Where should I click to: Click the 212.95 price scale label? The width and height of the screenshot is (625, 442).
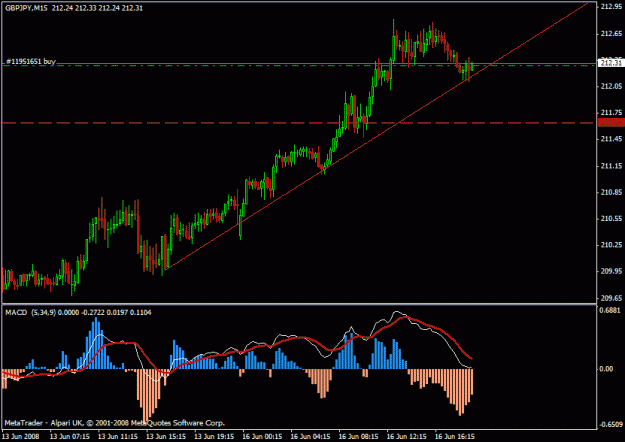point(611,7)
